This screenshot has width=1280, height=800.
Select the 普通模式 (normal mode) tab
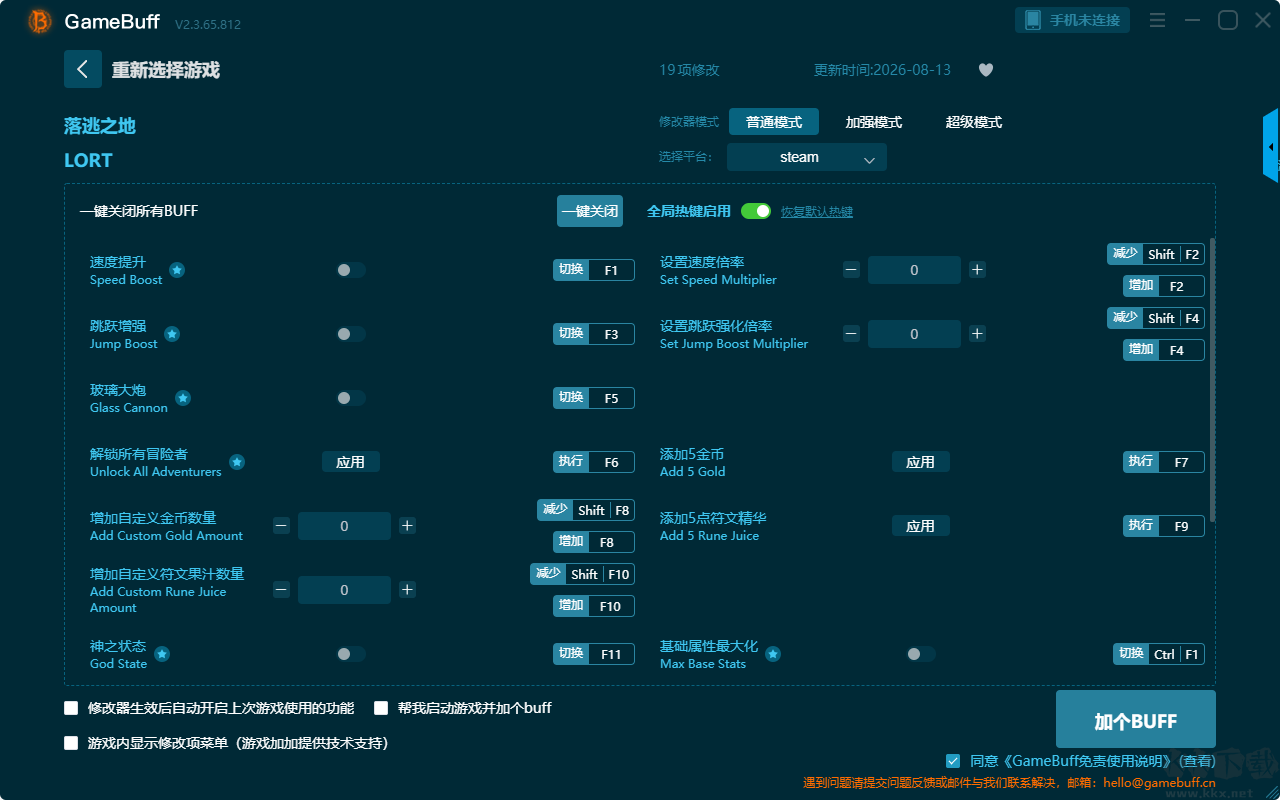774,122
